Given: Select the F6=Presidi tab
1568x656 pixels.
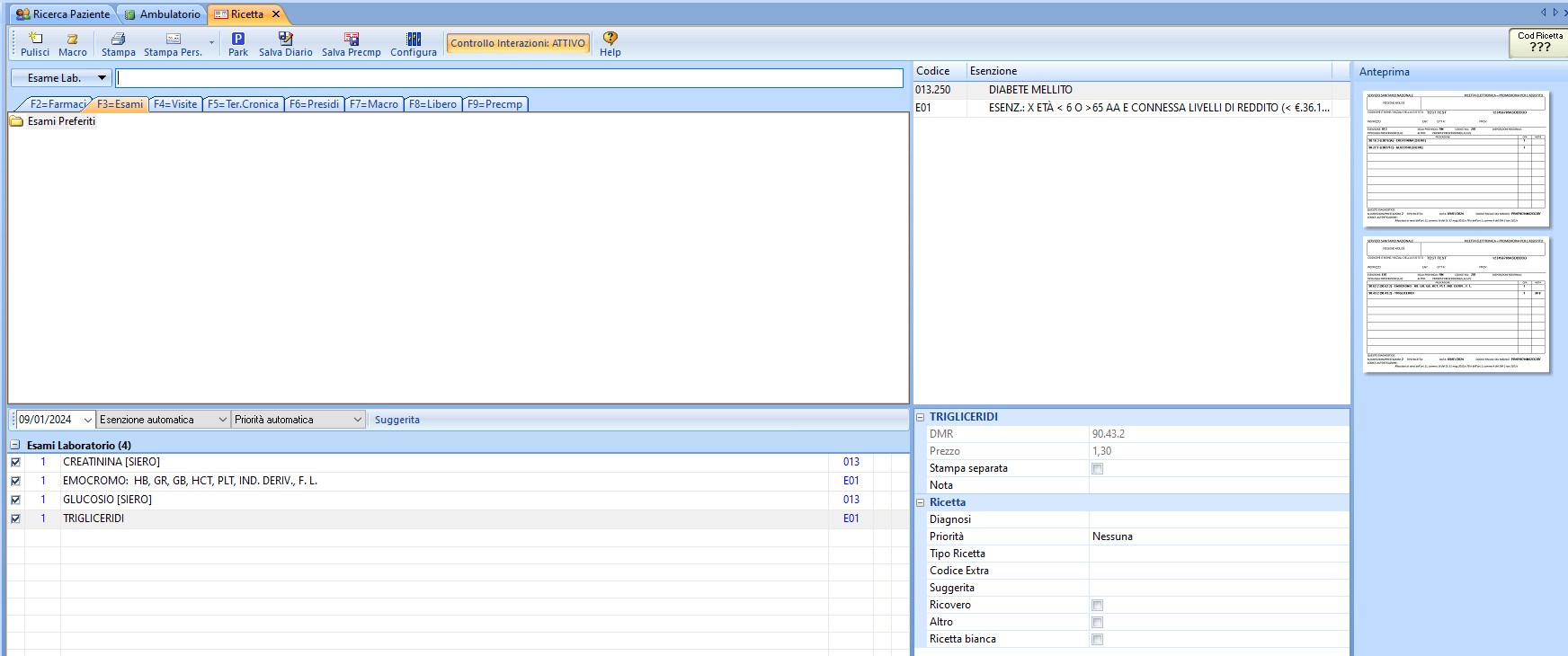Looking at the screenshot, I should 315,104.
